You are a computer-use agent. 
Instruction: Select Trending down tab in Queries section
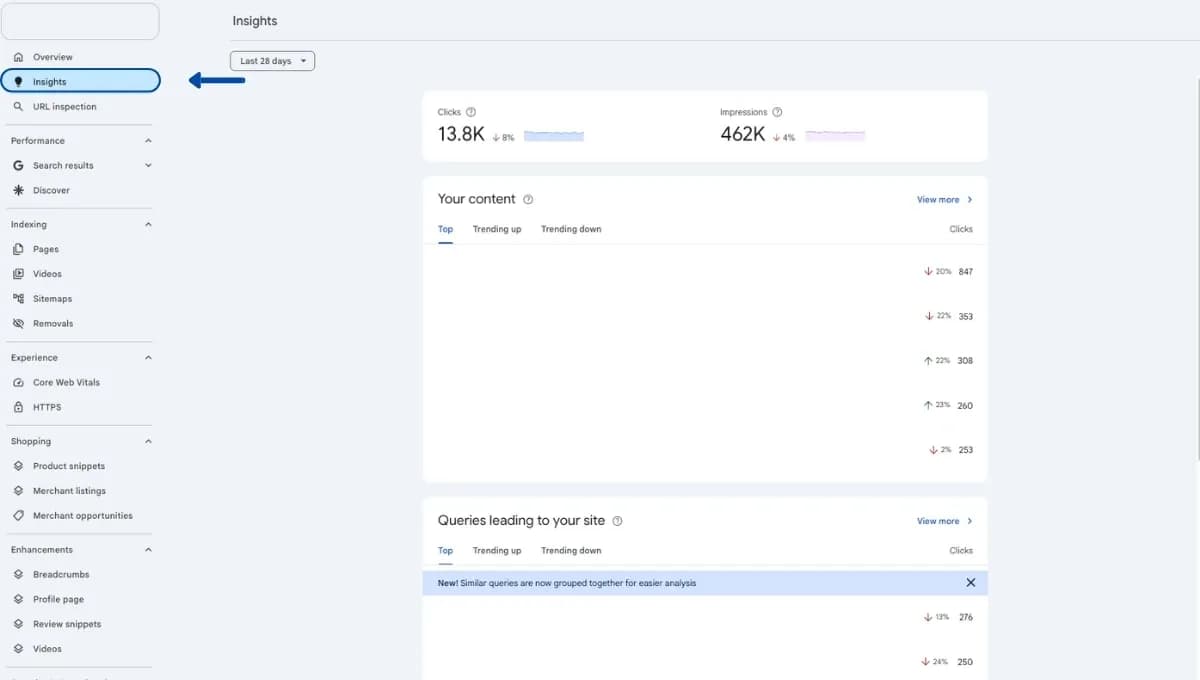click(x=571, y=551)
